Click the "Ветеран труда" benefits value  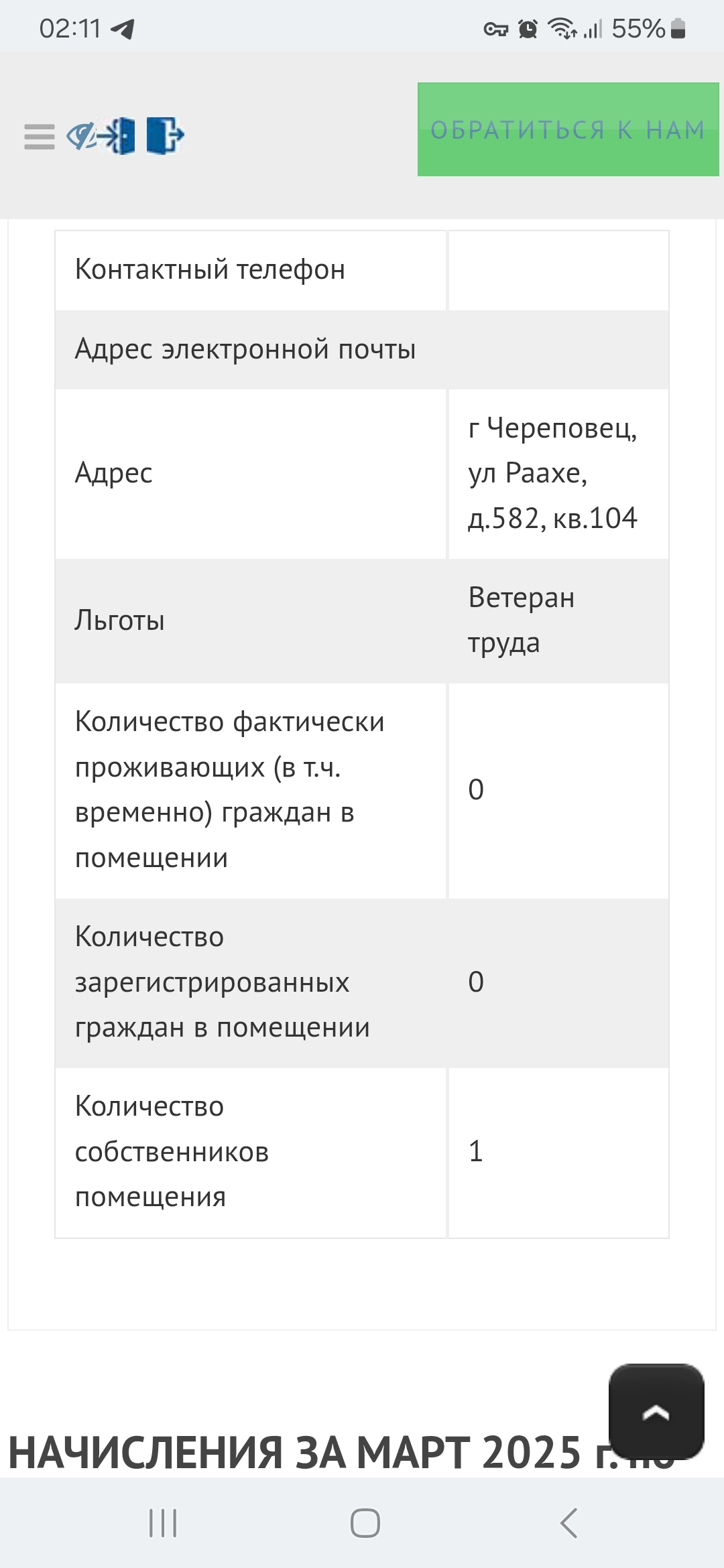[x=522, y=620]
